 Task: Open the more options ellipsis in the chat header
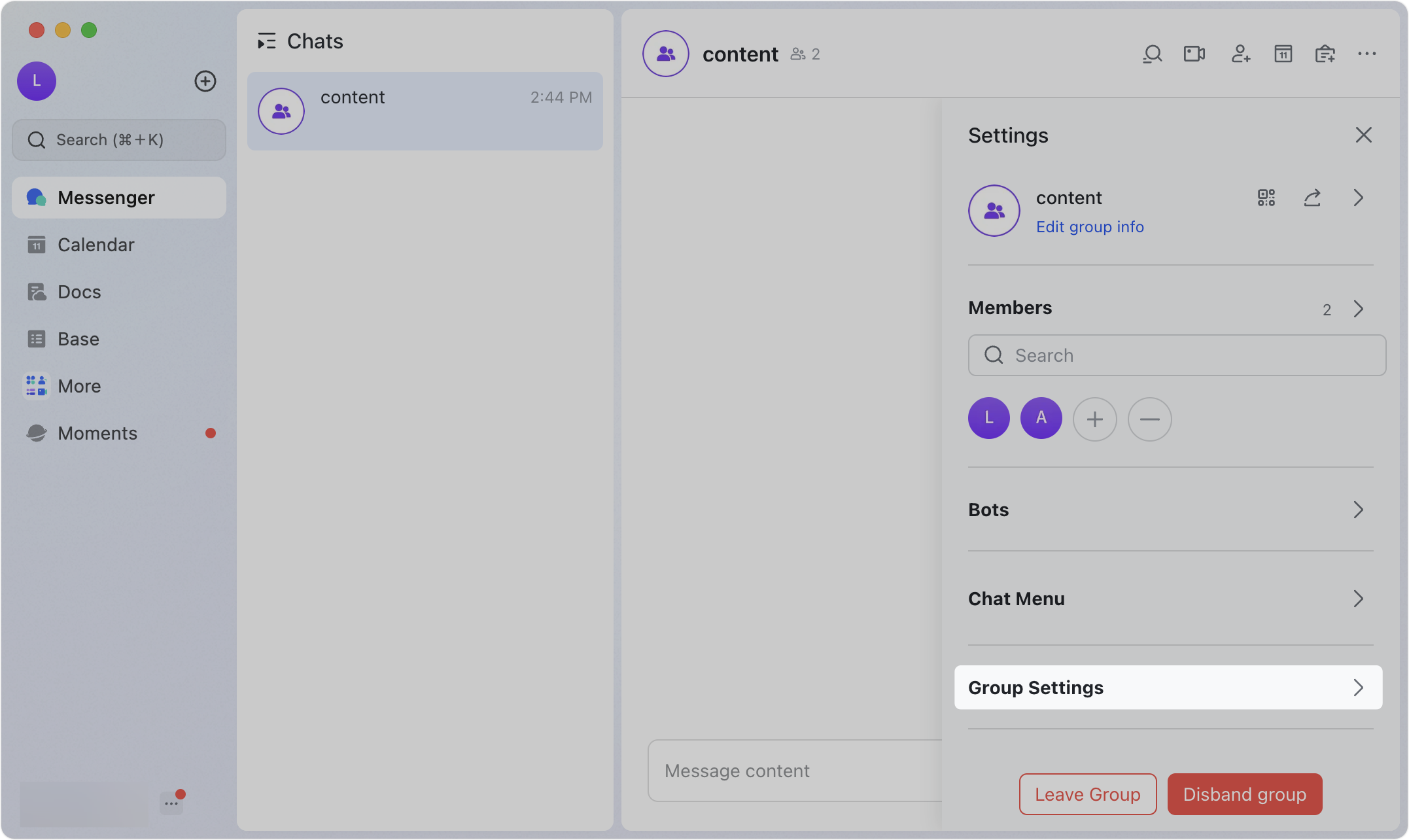click(x=1366, y=54)
